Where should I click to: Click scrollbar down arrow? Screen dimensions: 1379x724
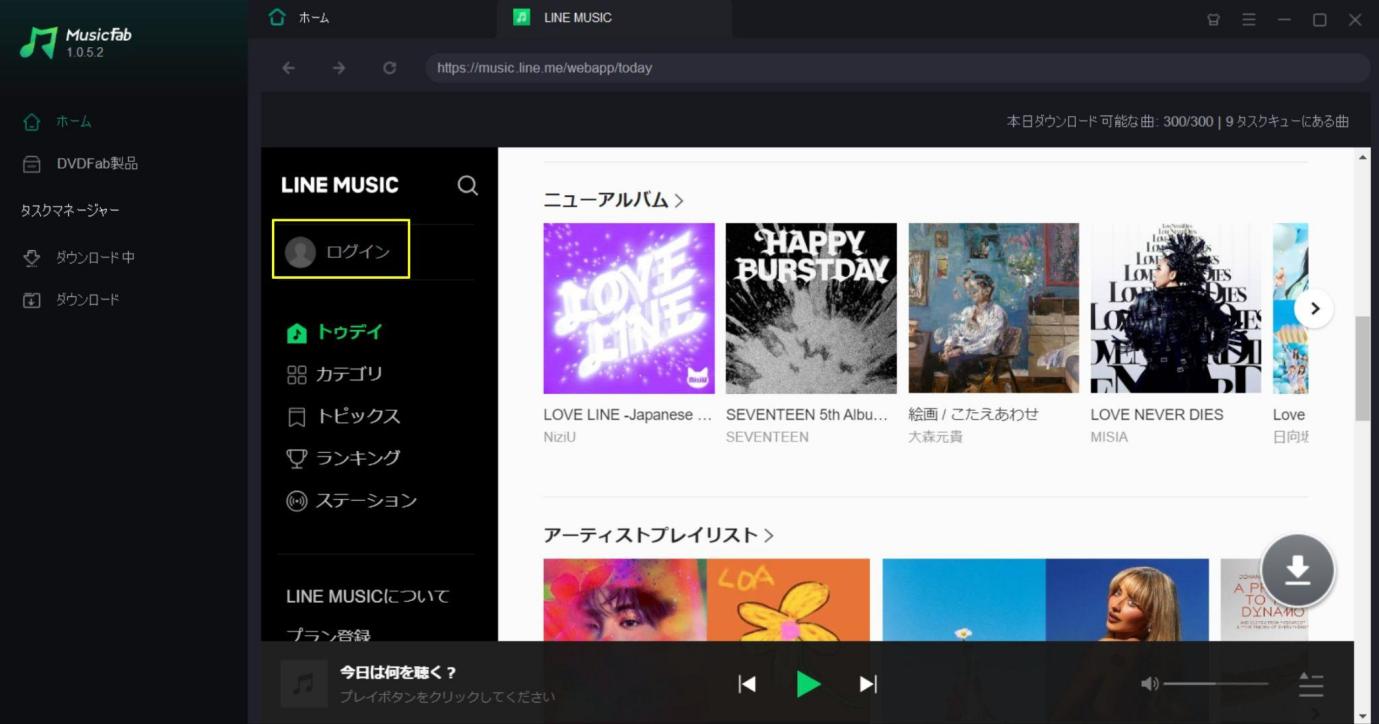pos(1362,714)
